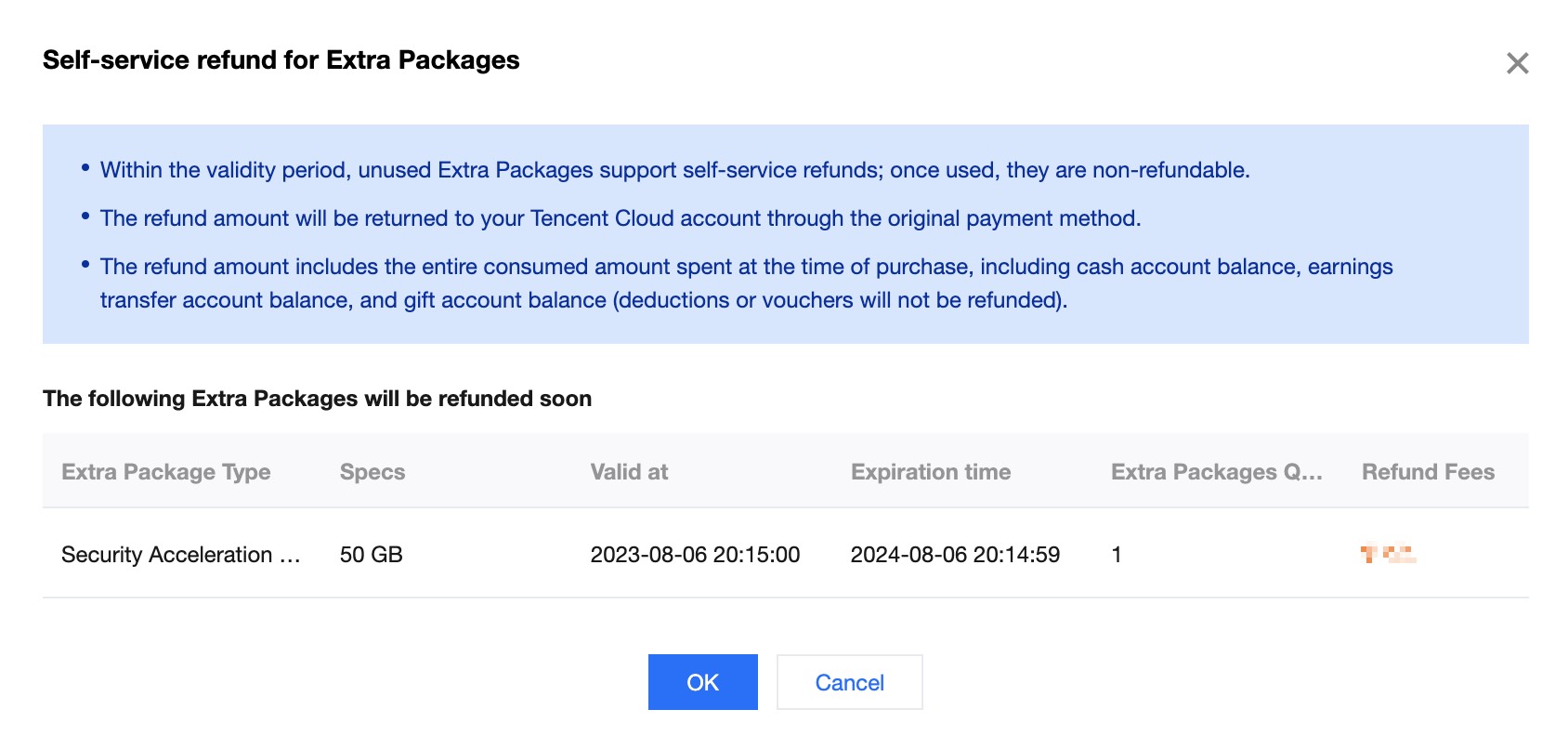The height and width of the screenshot is (749, 1568).
Task: Click the dialog title text
Action: click(281, 60)
